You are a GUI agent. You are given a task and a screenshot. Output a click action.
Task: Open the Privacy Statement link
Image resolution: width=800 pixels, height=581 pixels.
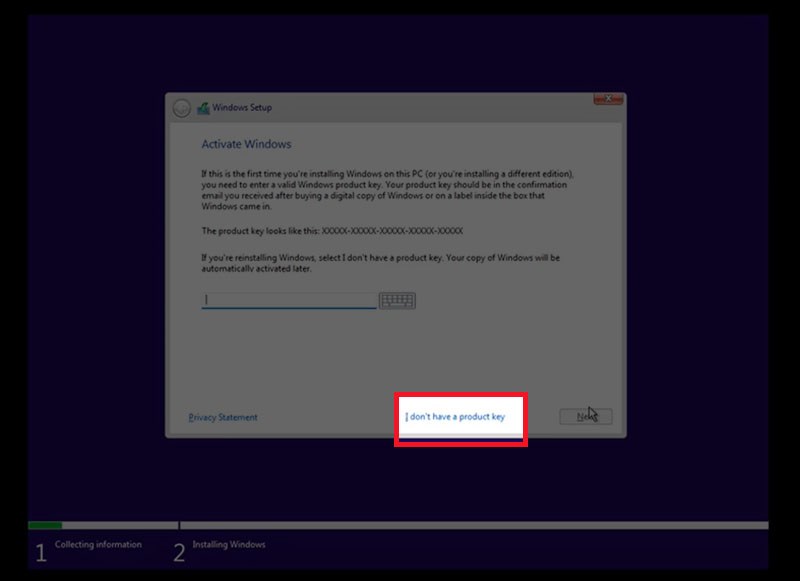(x=223, y=417)
